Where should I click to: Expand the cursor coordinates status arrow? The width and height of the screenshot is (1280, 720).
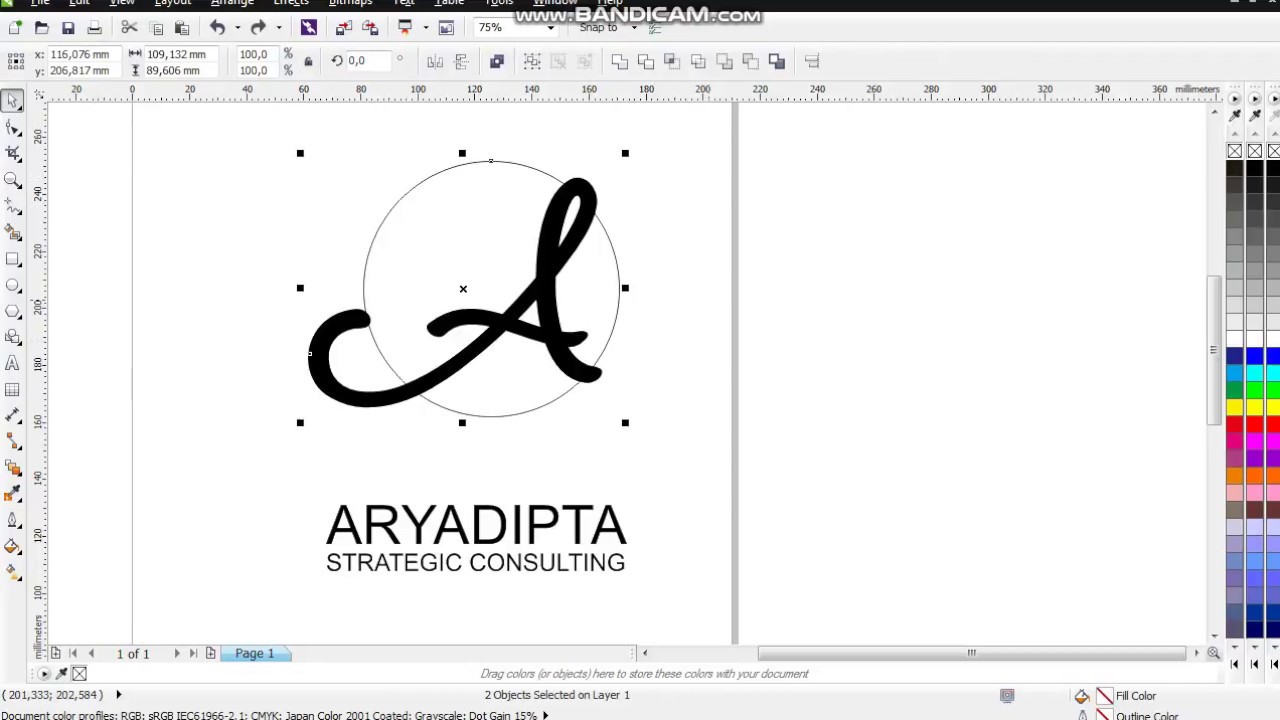click(x=118, y=694)
